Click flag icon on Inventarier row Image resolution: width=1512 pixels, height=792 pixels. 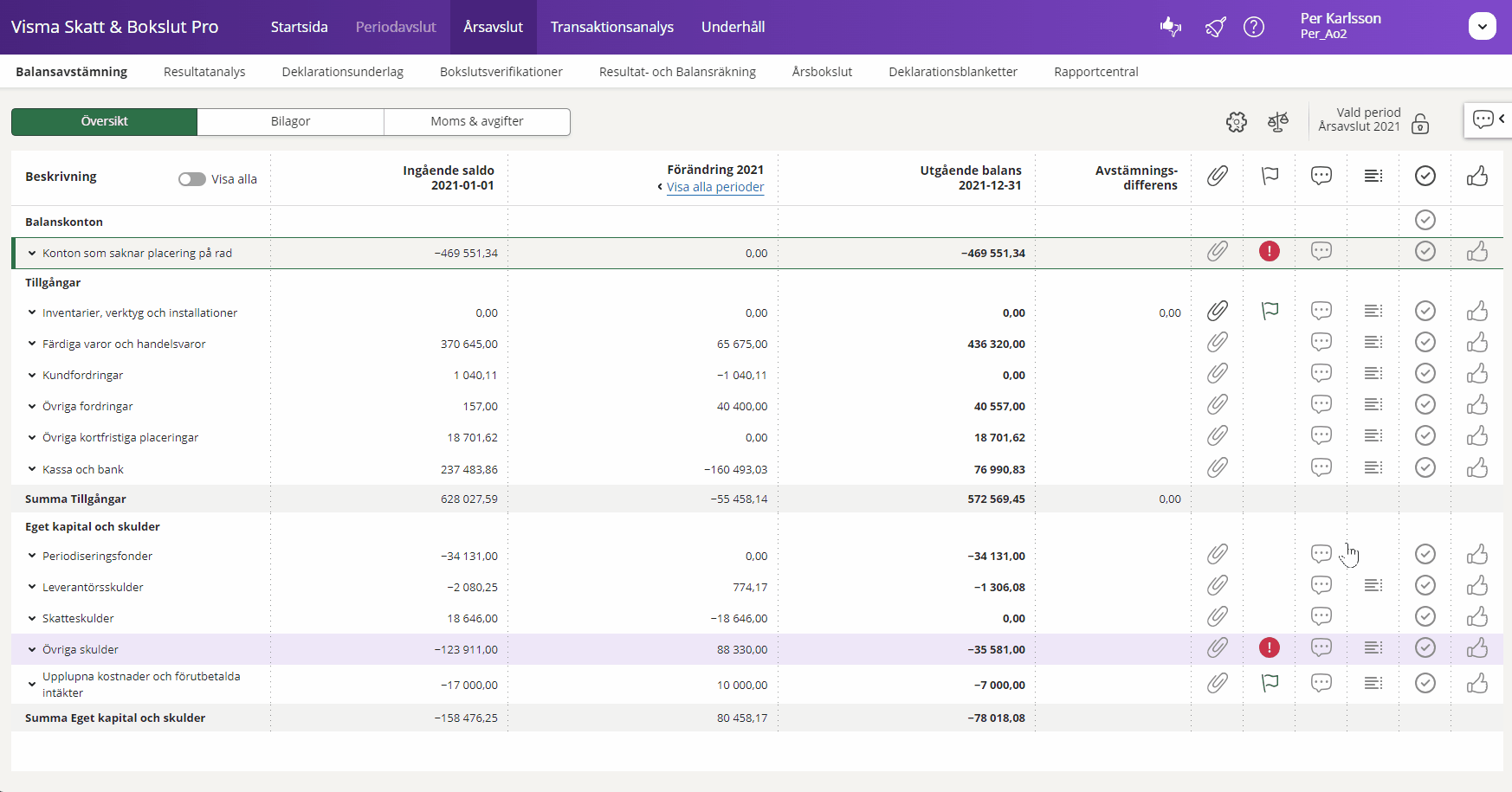[1270, 311]
